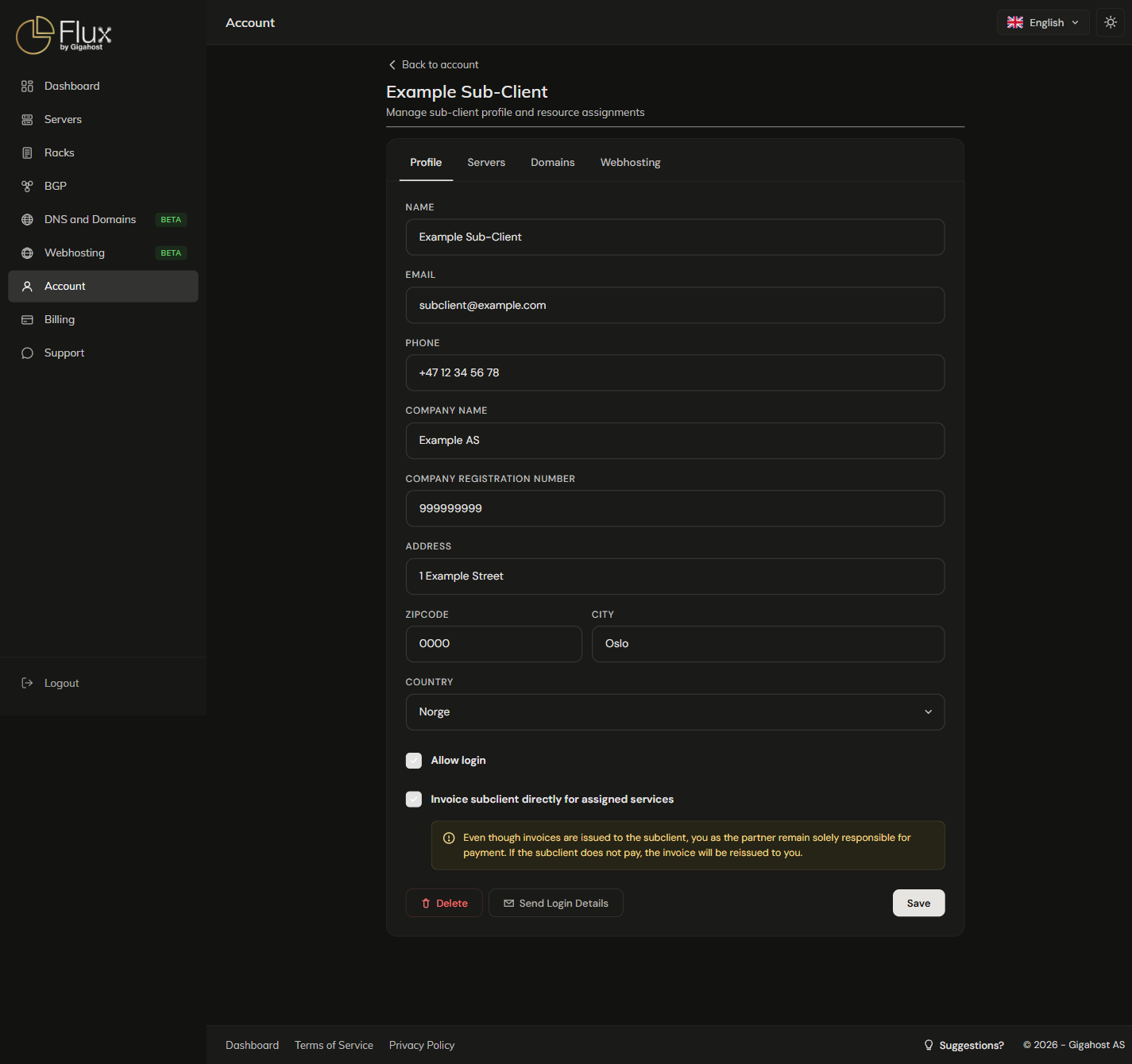
Task: Switch to the Profile tab
Action: pyautogui.click(x=426, y=162)
